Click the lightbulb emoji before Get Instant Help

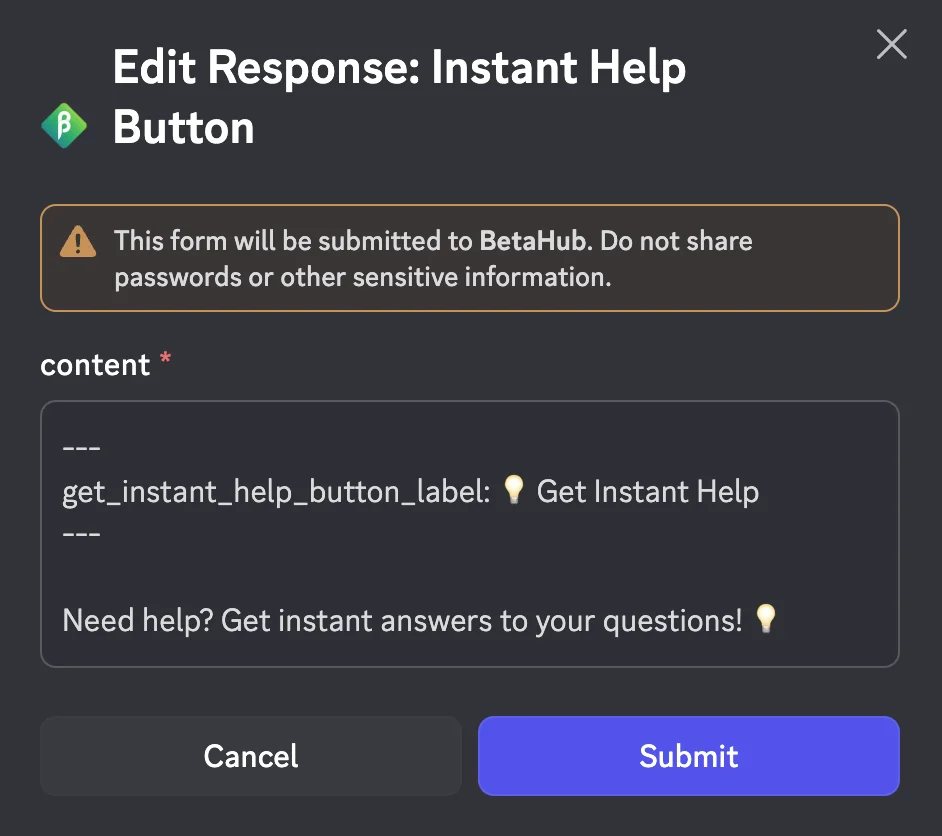514,490
